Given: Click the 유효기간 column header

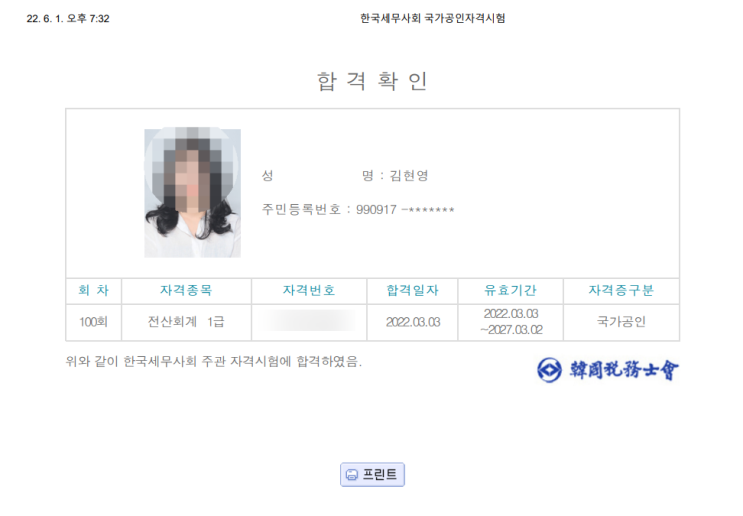Looking at the screenshot, I should click(510, 290).
